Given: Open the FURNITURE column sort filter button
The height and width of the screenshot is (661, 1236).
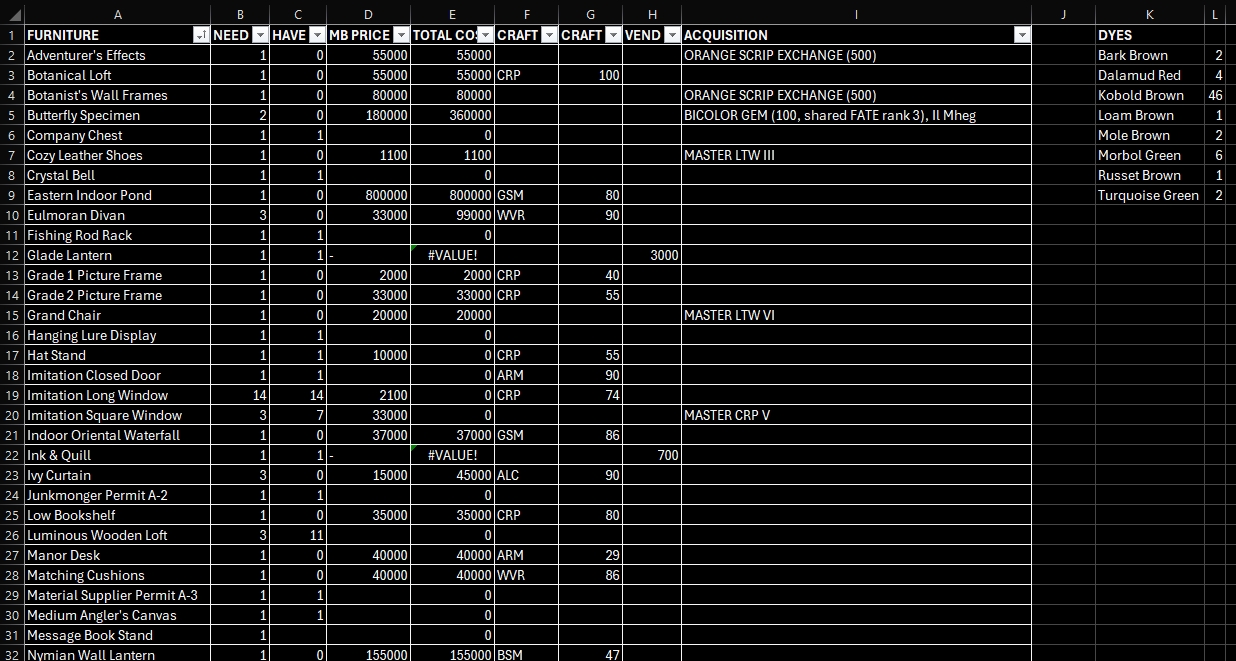Looking at the screenshot, I should [x=200, y=35].
